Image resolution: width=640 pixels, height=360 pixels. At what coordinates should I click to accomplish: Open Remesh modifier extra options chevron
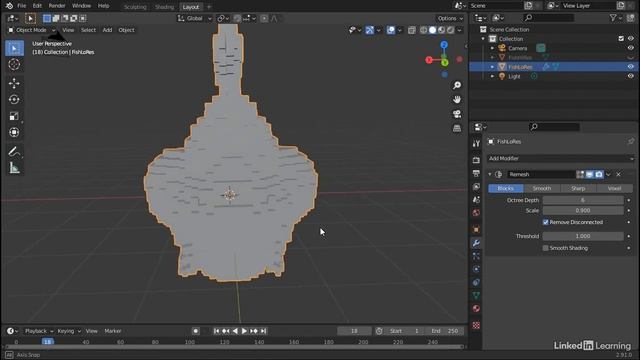tap(608, 174)
